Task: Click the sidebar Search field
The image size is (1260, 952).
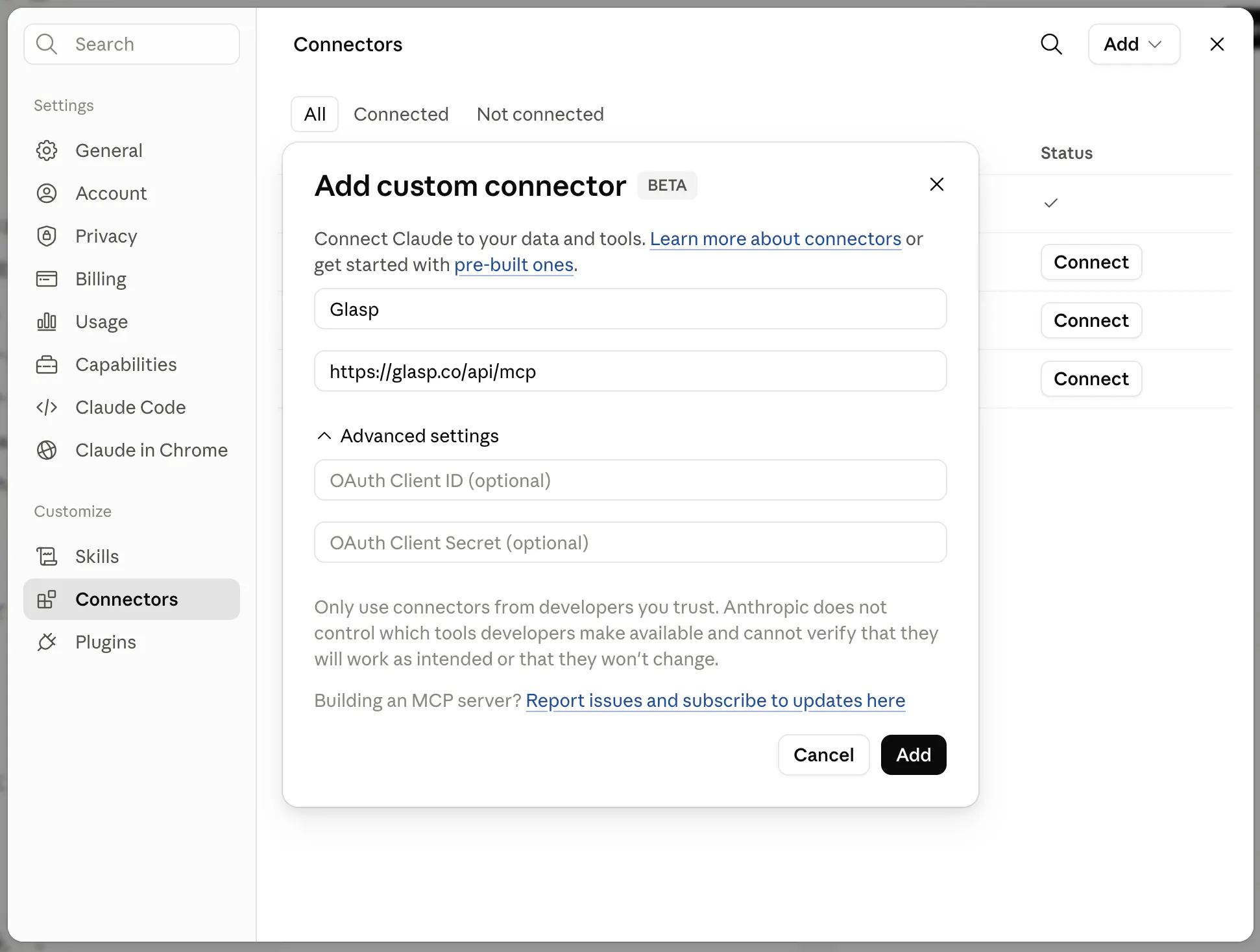Action: (132, 44)
